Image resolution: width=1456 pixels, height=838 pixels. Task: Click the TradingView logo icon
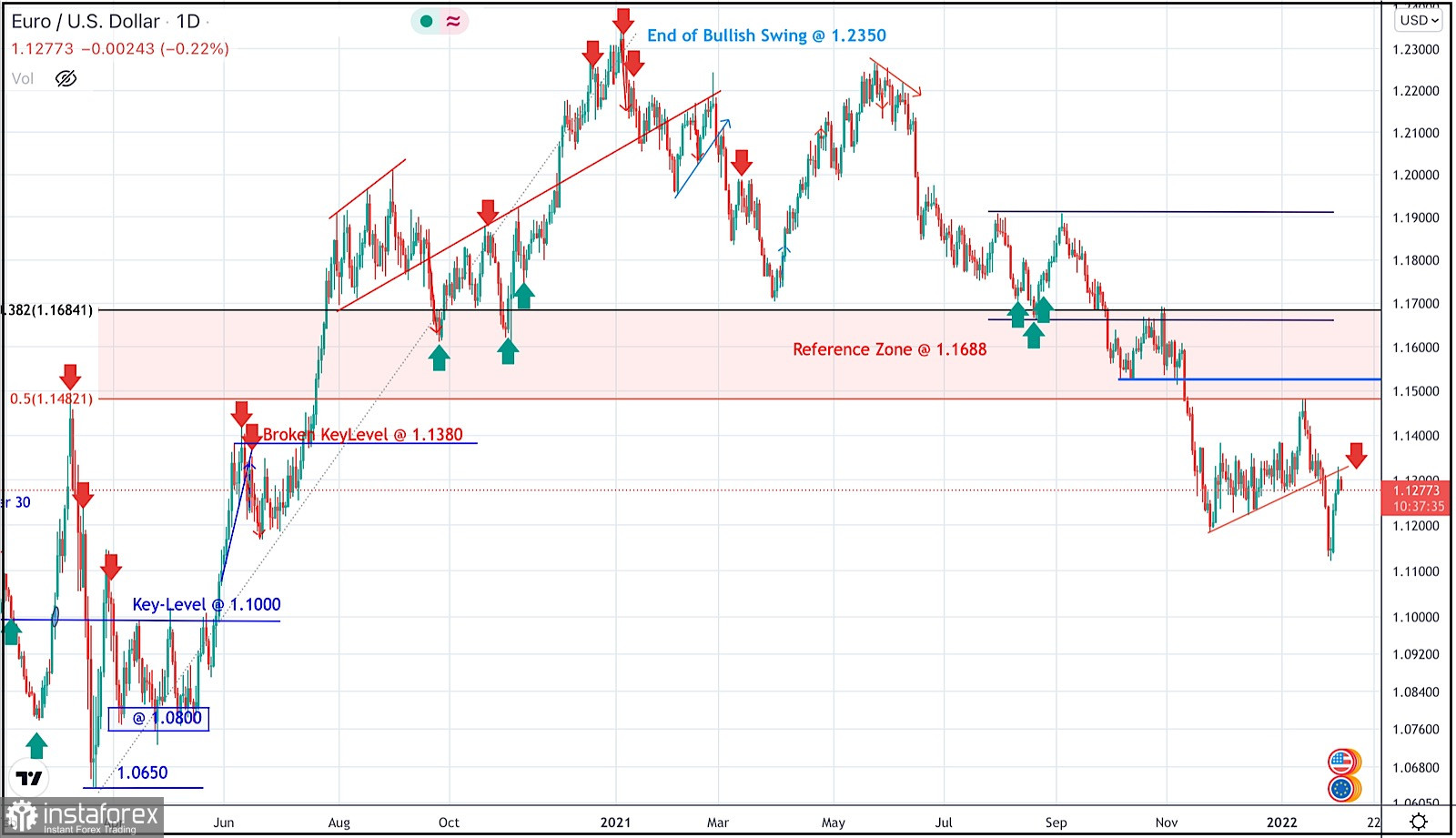[x=29, y=778]
